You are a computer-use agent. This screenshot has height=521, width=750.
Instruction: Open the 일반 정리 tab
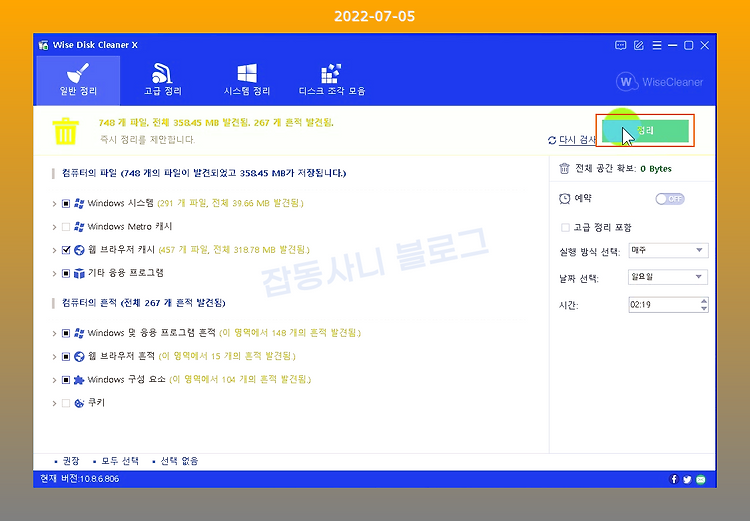point(78,80)
